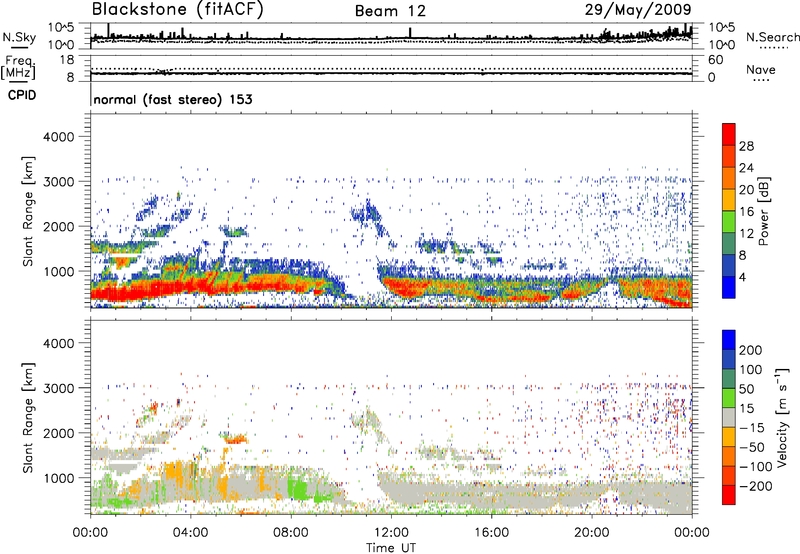
Task: Pick the light green segment of power colorbar
Action: click(x=729, y=222)
